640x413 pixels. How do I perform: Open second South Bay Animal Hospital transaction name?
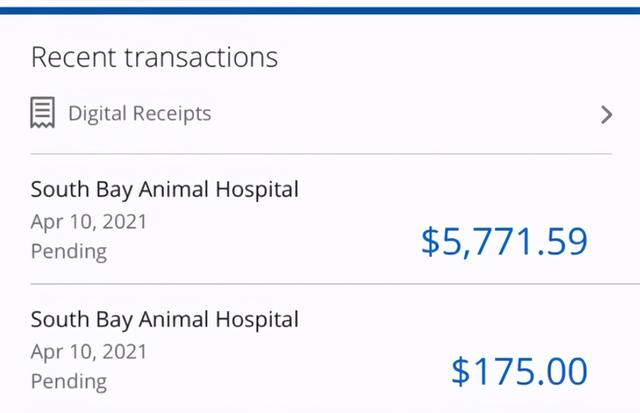(x=165, y=320)
